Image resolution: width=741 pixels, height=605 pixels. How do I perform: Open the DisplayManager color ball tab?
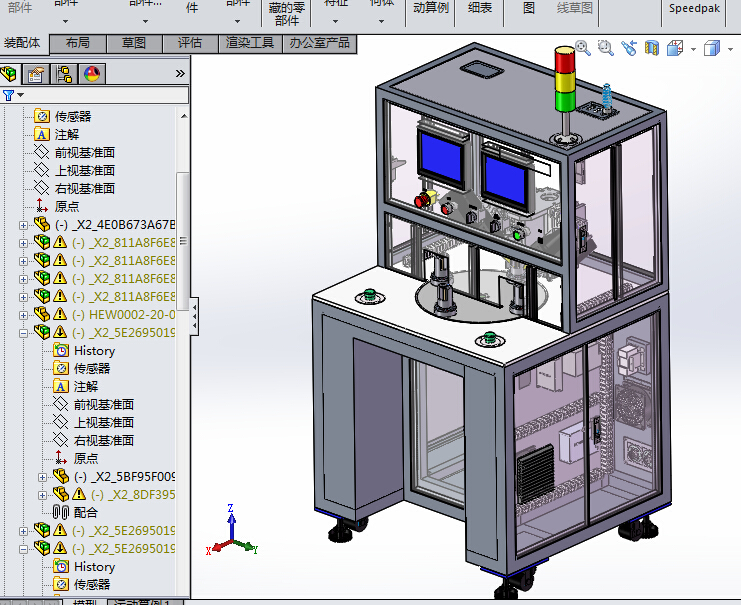[92, 74]
